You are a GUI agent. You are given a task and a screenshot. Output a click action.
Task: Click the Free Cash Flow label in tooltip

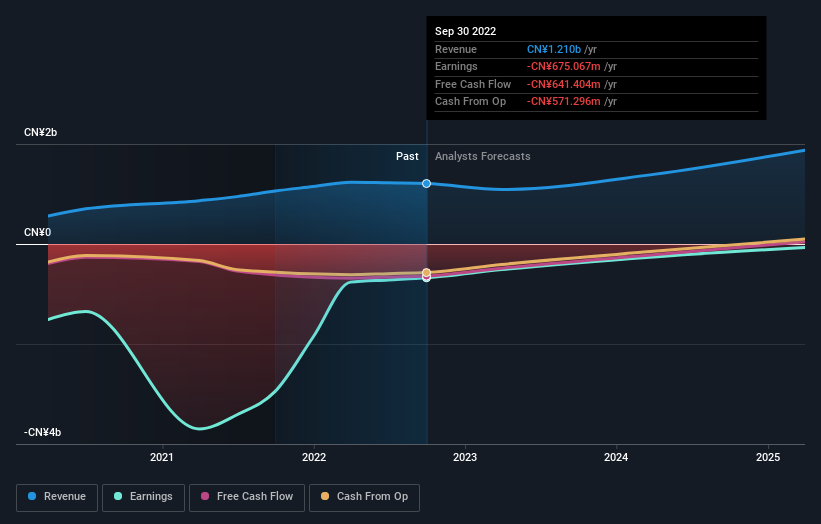(473, 84)
